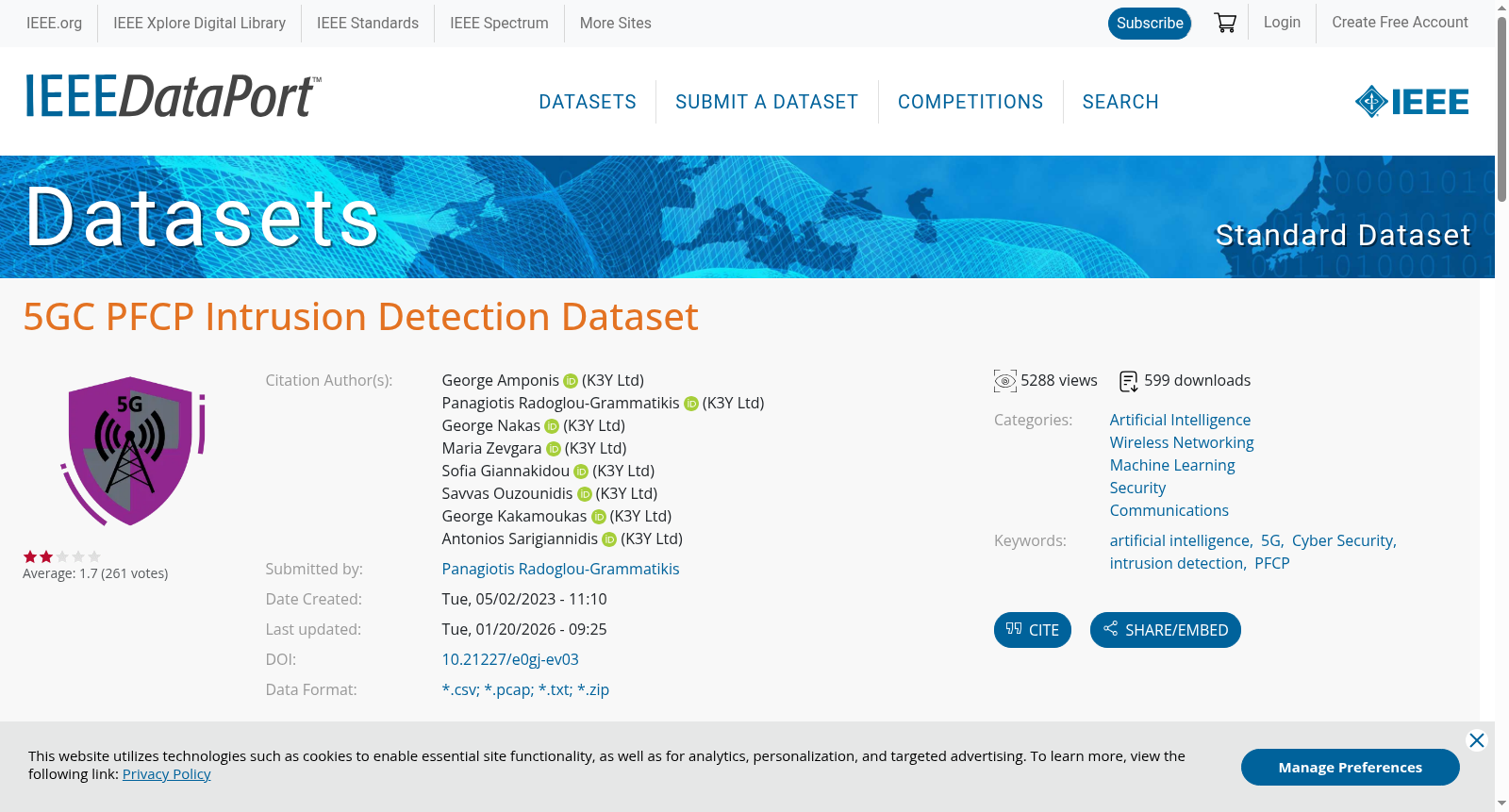Viewport: 1509px width, 812px height.
Task: Click the IEEE DataPort logo
Action: coord(173,96)
